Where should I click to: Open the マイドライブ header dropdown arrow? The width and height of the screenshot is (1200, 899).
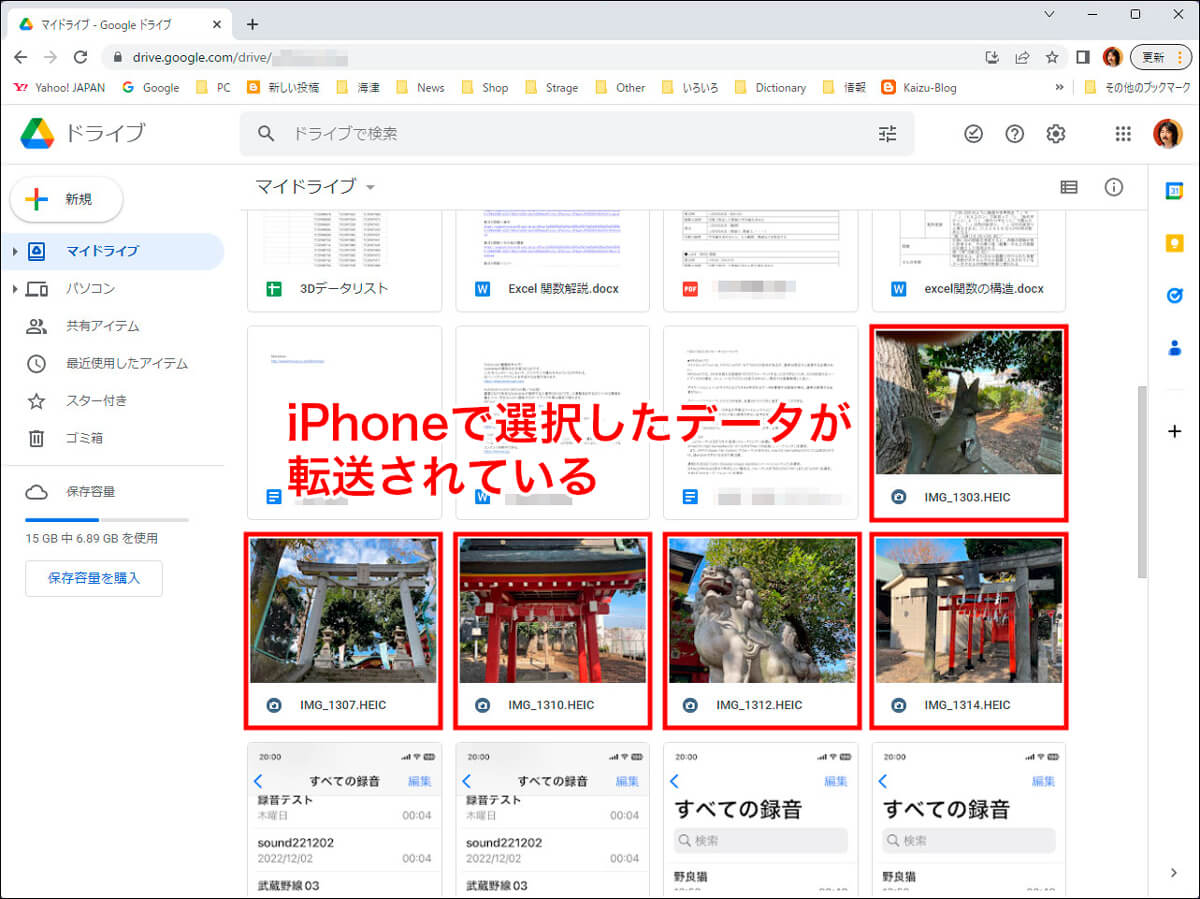click(370, 188)
